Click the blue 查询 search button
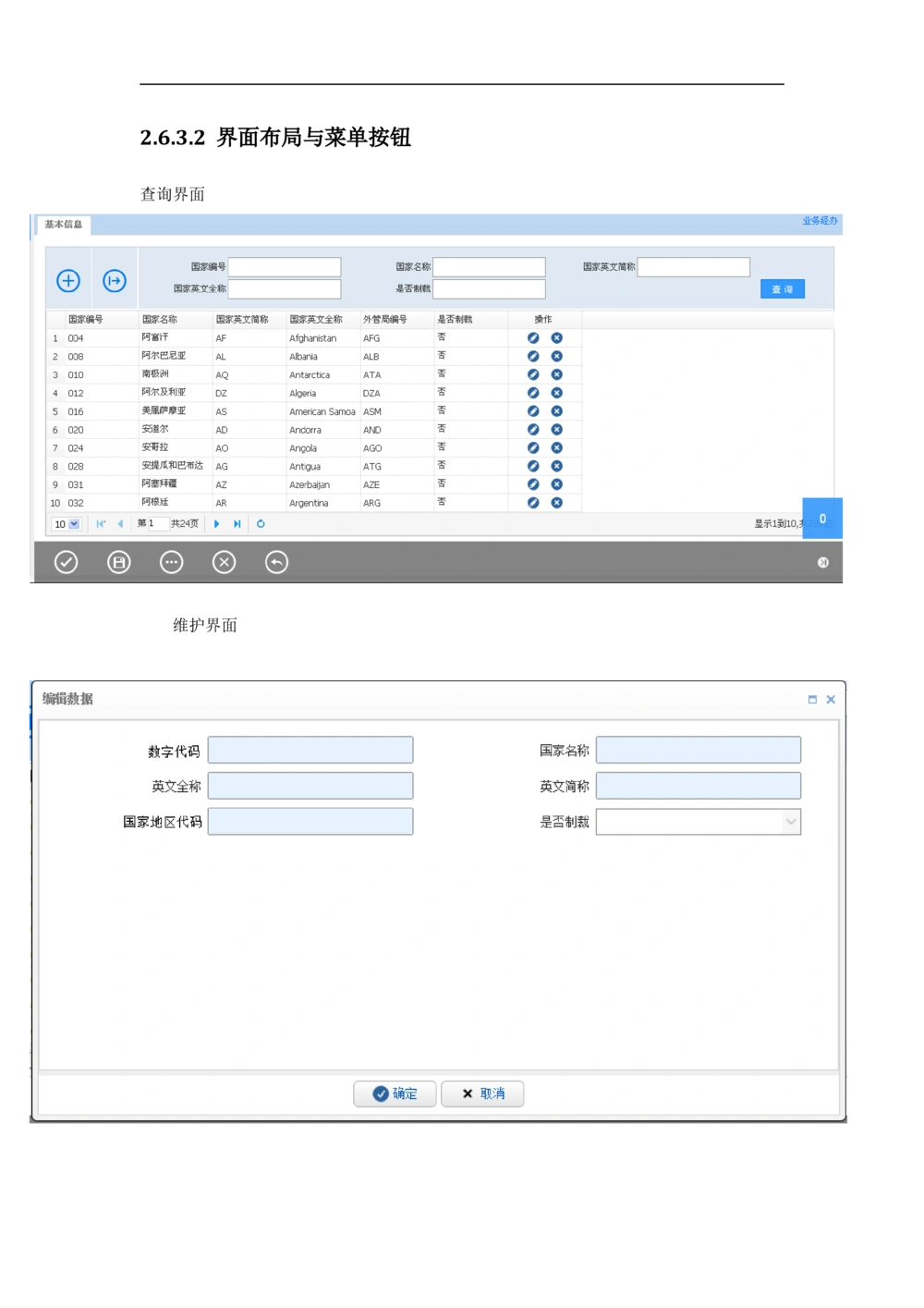 [x=783, y=289]
